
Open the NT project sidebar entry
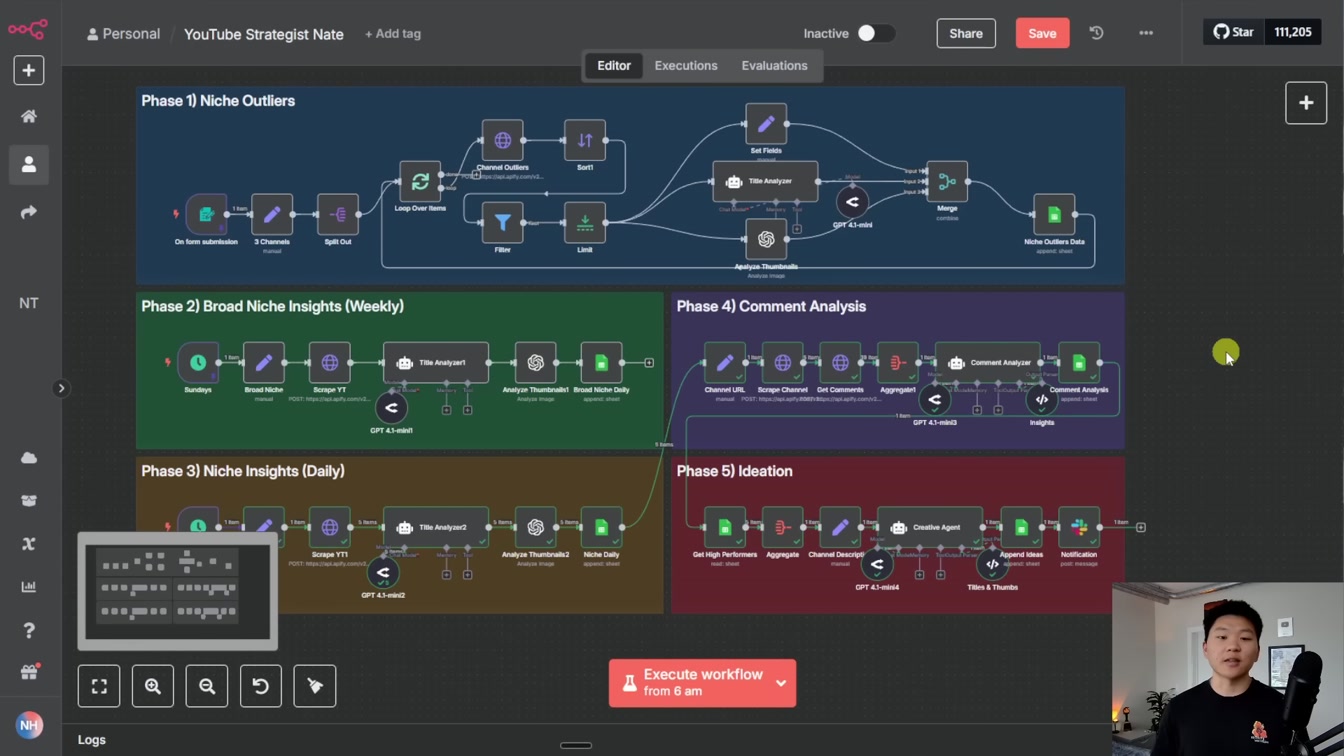pyautogui.click(x=29, y=303)
